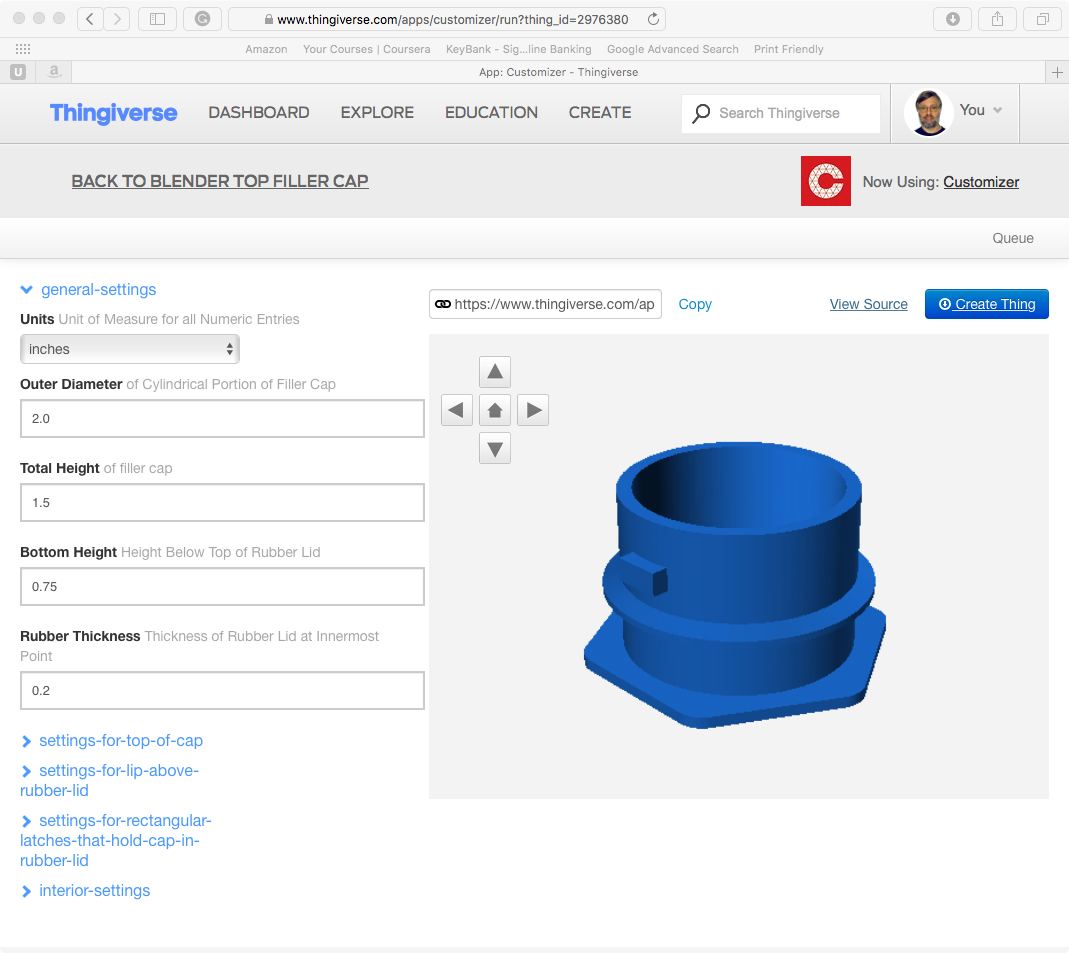Viewport: 1069px width, 953px height.
Task: Add a new tab plus button
Action: click(x=1057, y=72)
